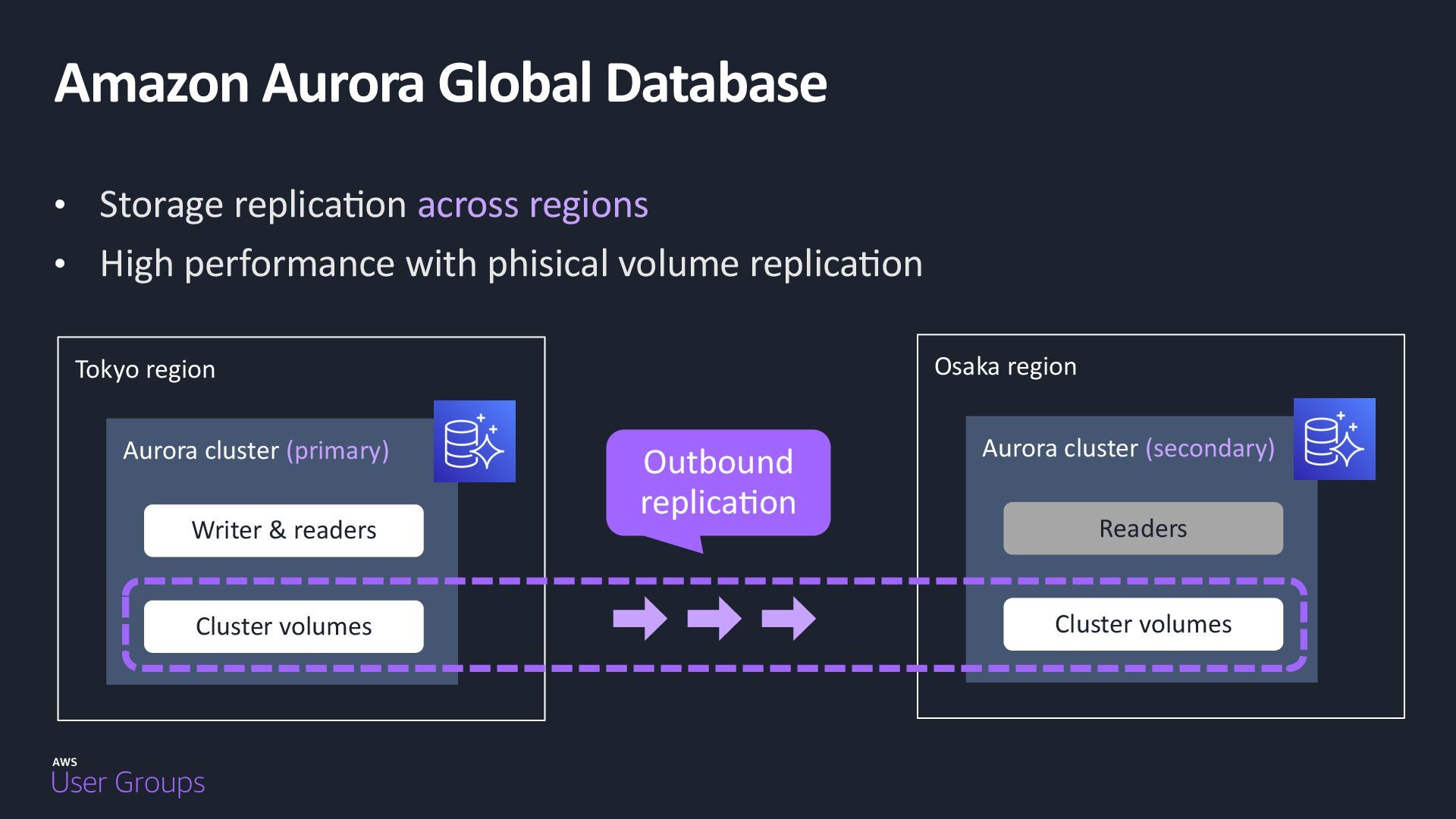
Task: Click the middle replication arrow
Action: (714, 618)
